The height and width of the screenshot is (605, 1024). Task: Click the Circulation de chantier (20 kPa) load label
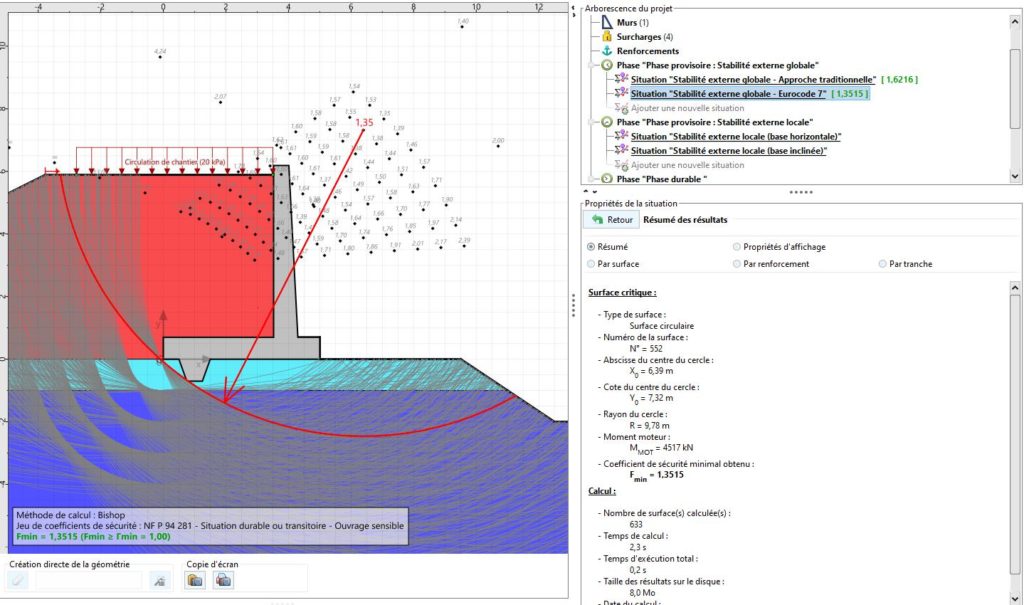coord(175,161)
